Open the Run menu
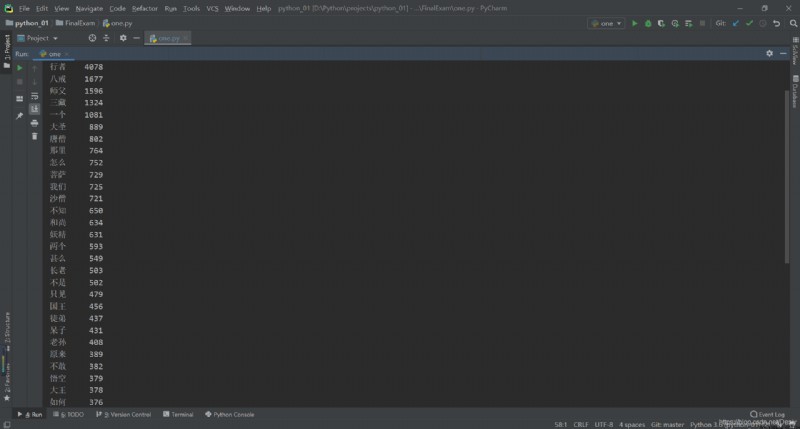 tap(170, 8)
